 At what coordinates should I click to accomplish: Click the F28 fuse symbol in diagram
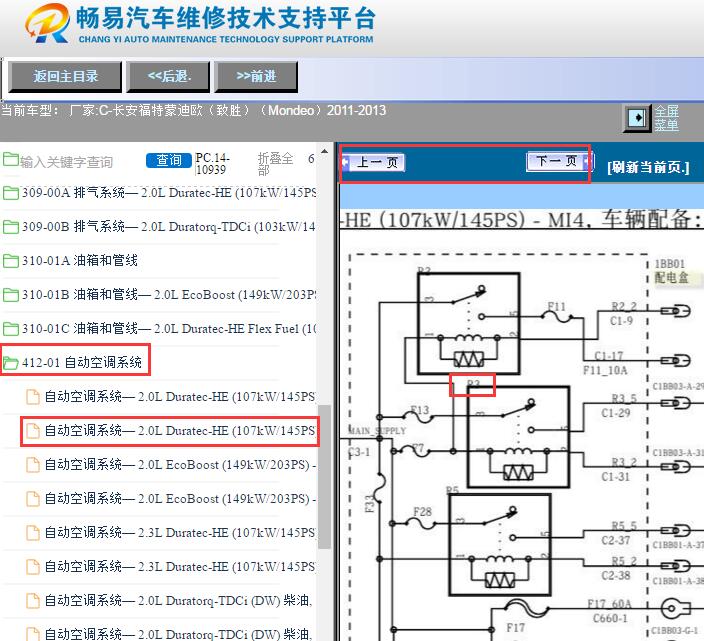[421, 523]
